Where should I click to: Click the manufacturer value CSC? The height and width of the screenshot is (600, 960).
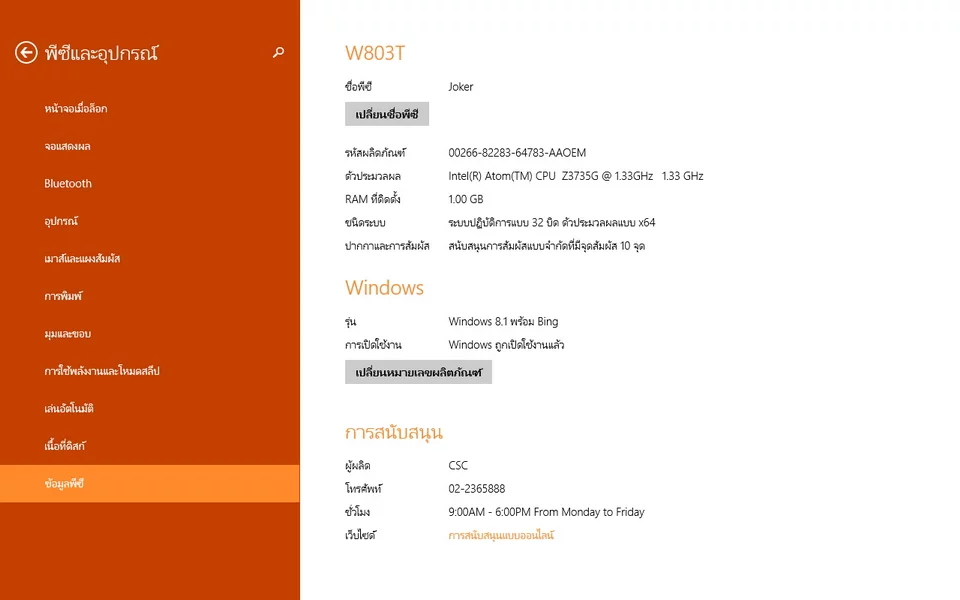tap(458, 466)
